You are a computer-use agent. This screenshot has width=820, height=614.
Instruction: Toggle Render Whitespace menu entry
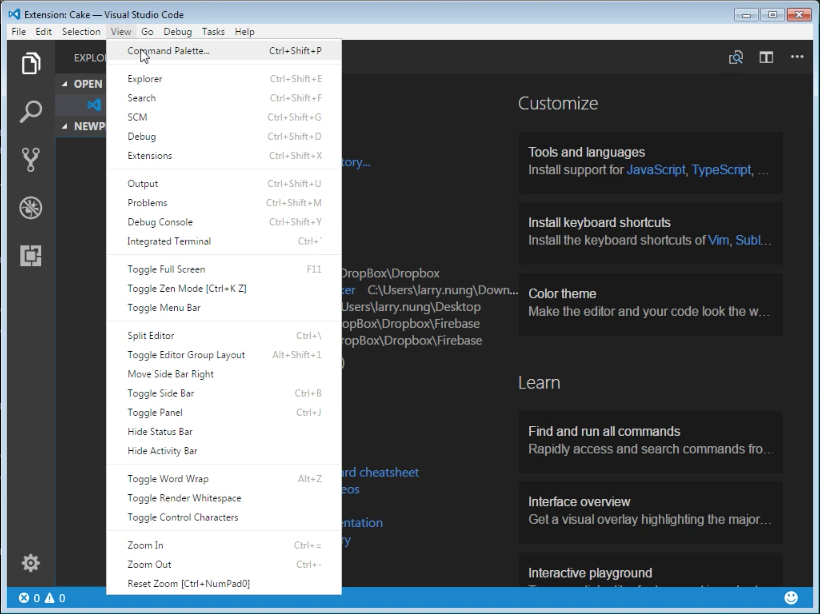(x=224, y=498)
